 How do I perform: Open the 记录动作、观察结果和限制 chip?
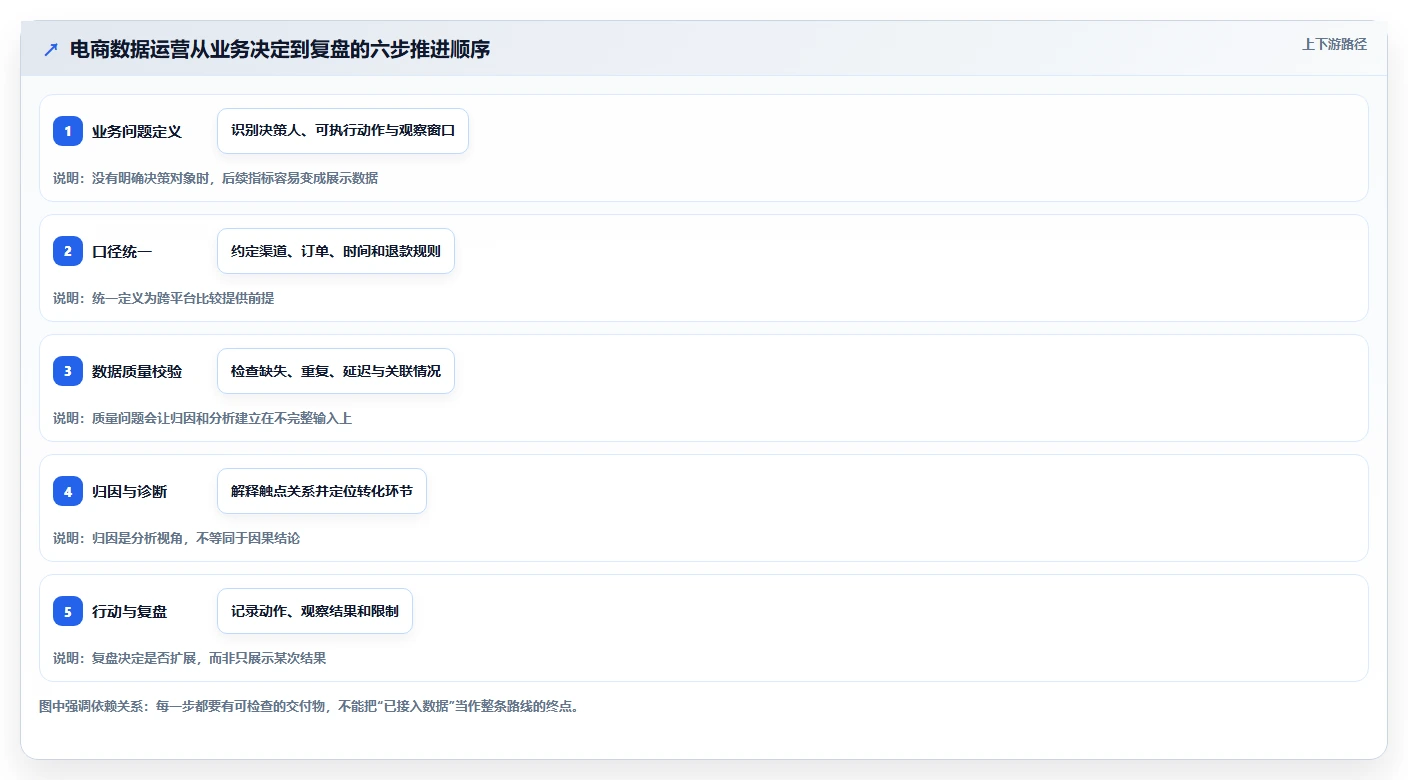pos(315,611)
